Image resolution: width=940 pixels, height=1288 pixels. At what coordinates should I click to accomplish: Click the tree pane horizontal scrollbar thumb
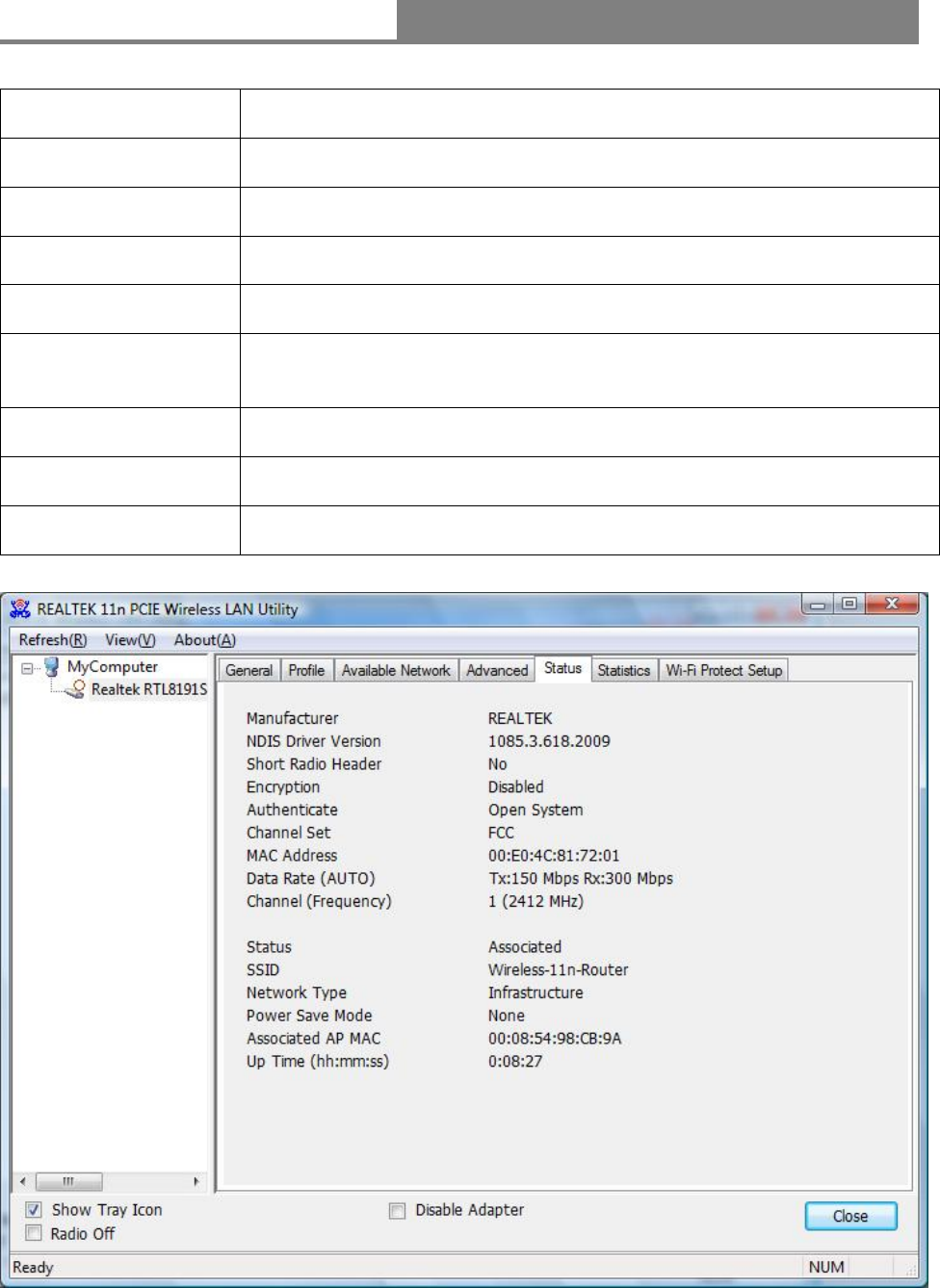pos(68,1181)
